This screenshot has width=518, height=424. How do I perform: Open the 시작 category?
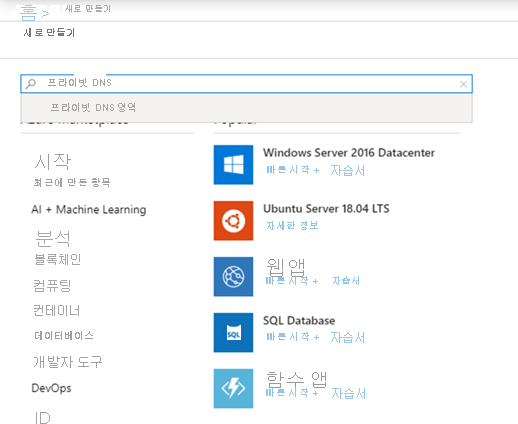(x=53, y=161)
